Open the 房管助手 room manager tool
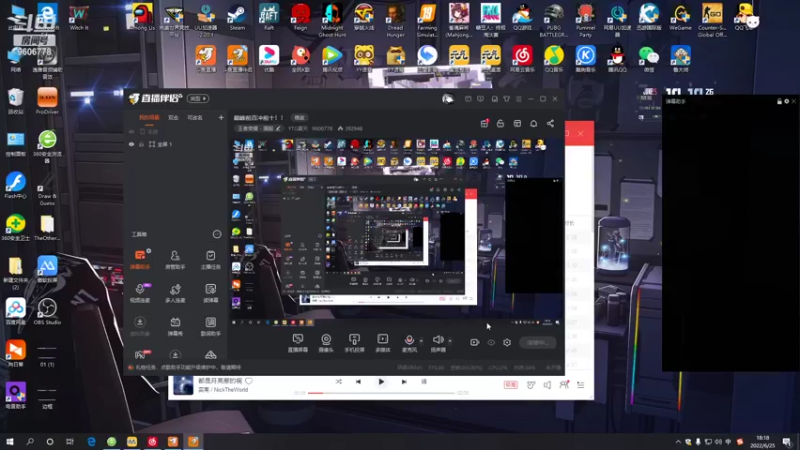 [x=175, y=259]
